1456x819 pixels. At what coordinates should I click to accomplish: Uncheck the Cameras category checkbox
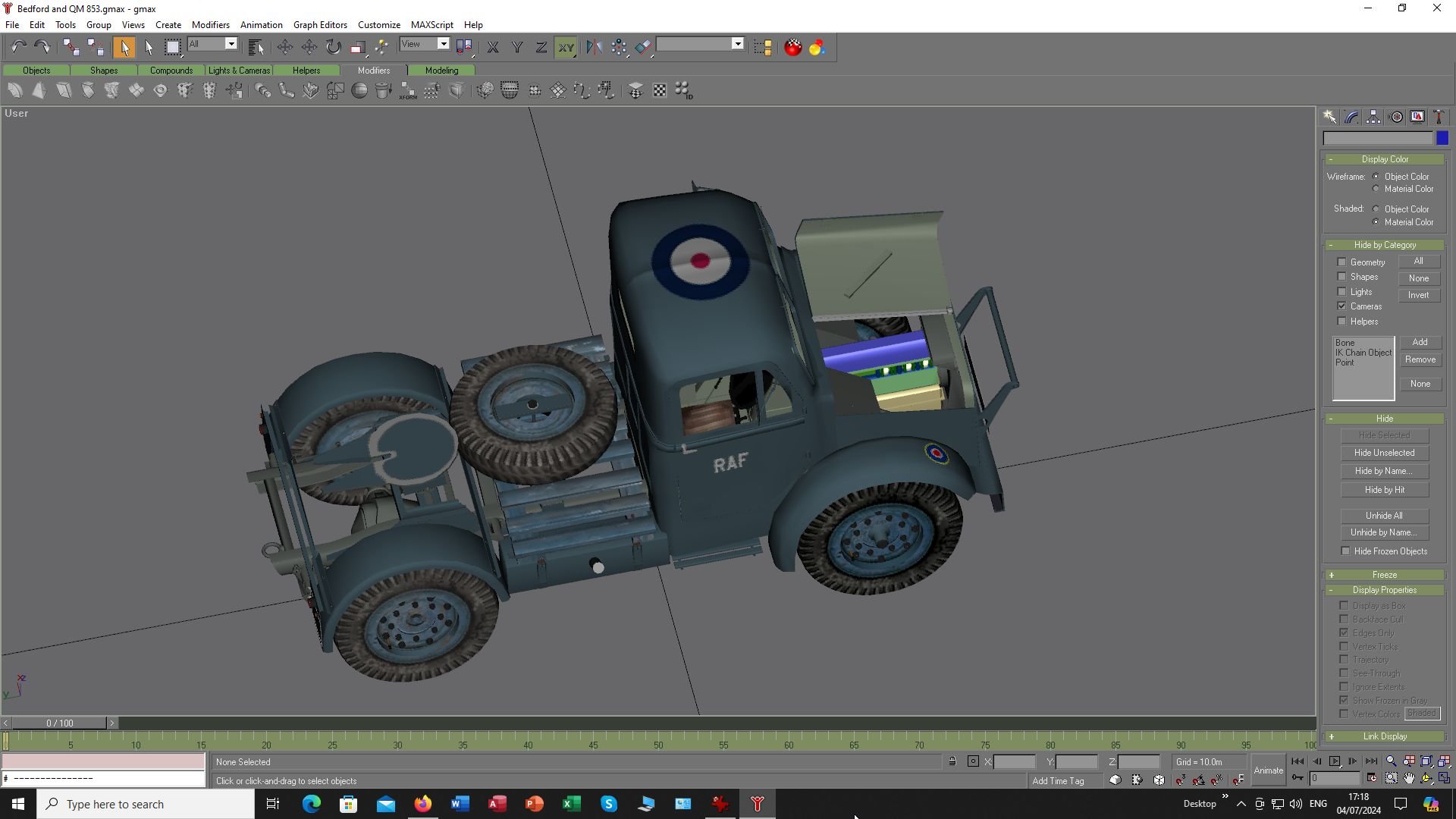click(x=1341, y=306)
